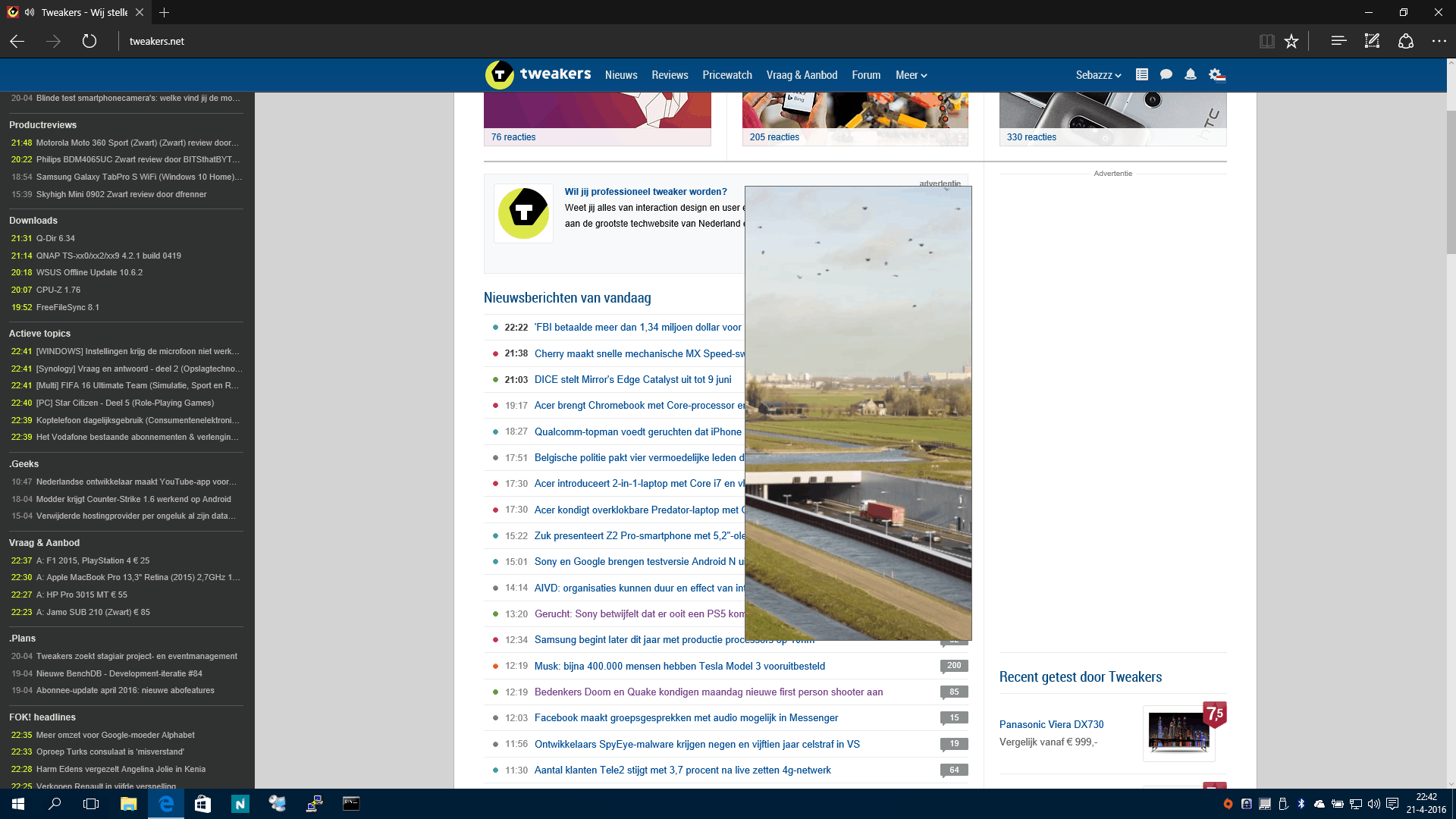Viewport: 1456px width, 819px height.
Task: Open reading view in the address bar
Action: [1266, 41]
